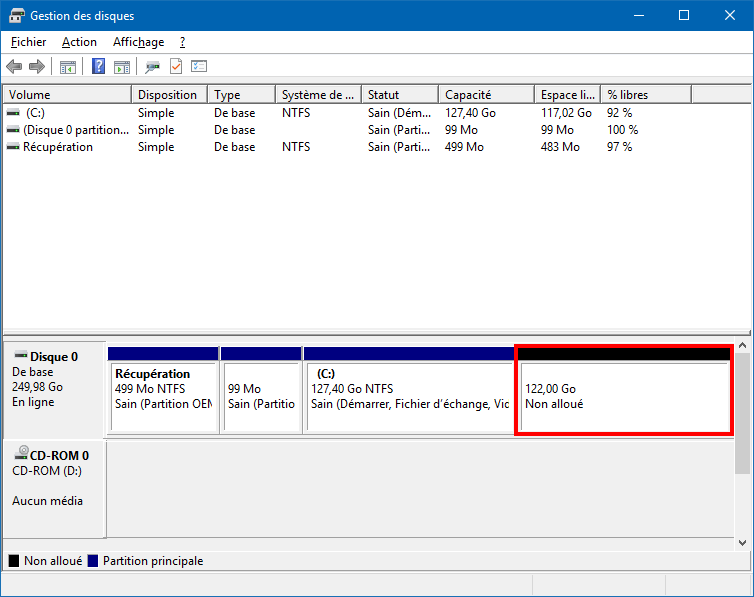Select the 99 Mo partition block
This screenshot has height=597, width=754.
[x=261, y=390]
